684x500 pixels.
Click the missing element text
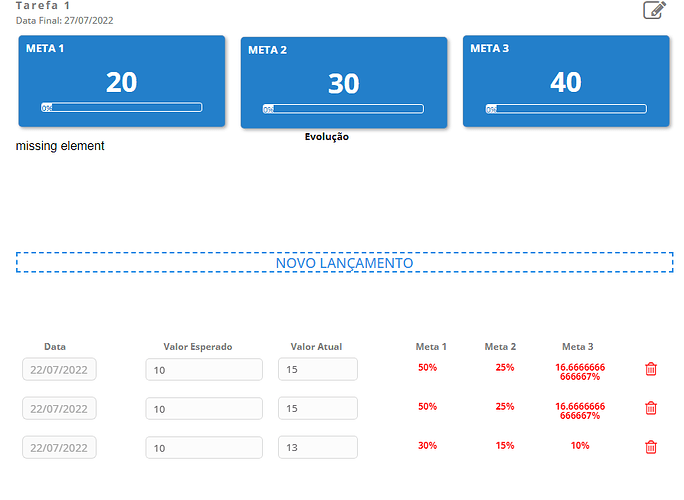click(60, 146)
